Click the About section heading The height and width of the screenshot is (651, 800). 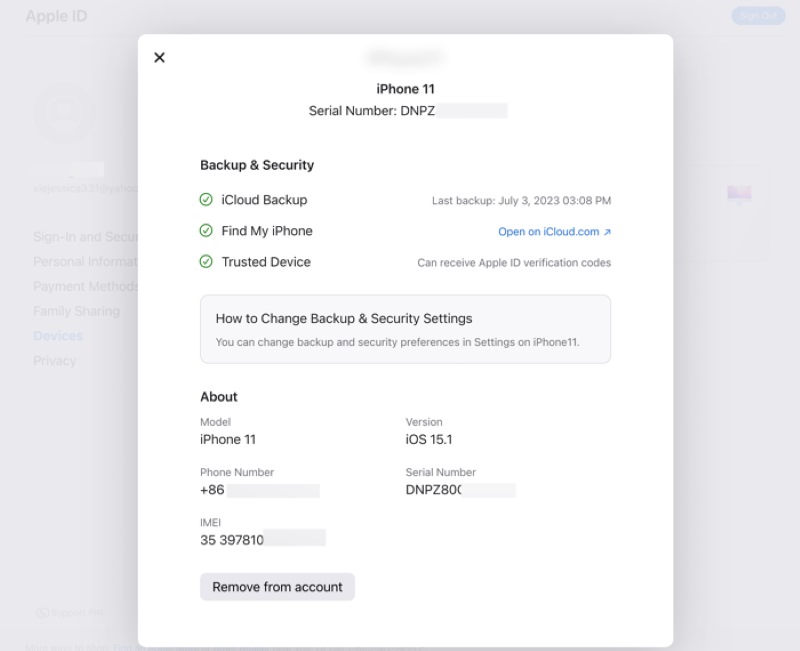tap(218, 397)
